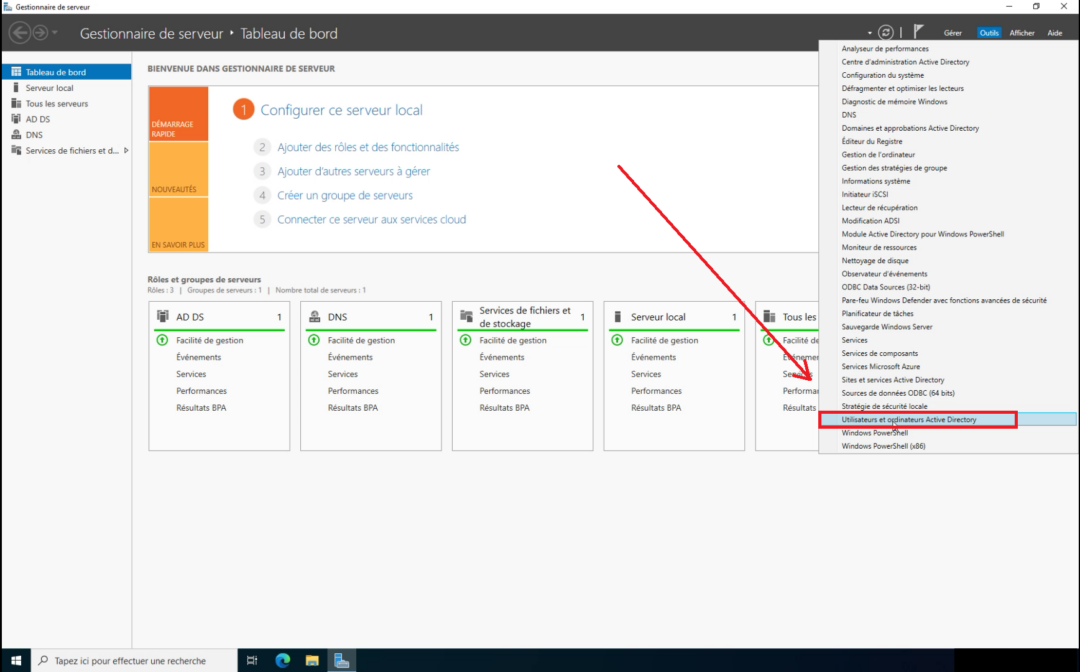Click the back navigation arrow
This screenshot has width=1080, height=672.
click(x=18, y=32)
